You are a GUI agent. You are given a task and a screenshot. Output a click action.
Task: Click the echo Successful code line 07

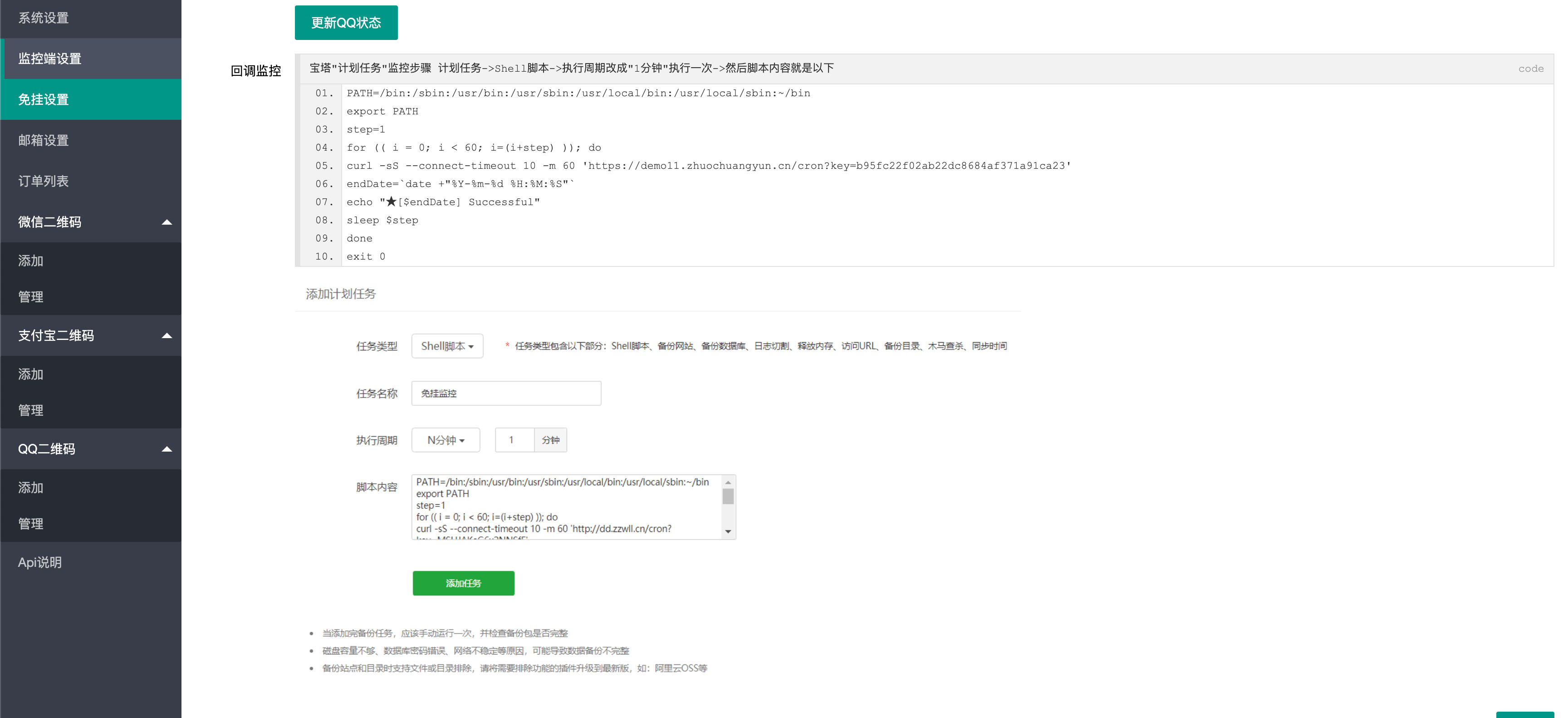click(443, 202)
